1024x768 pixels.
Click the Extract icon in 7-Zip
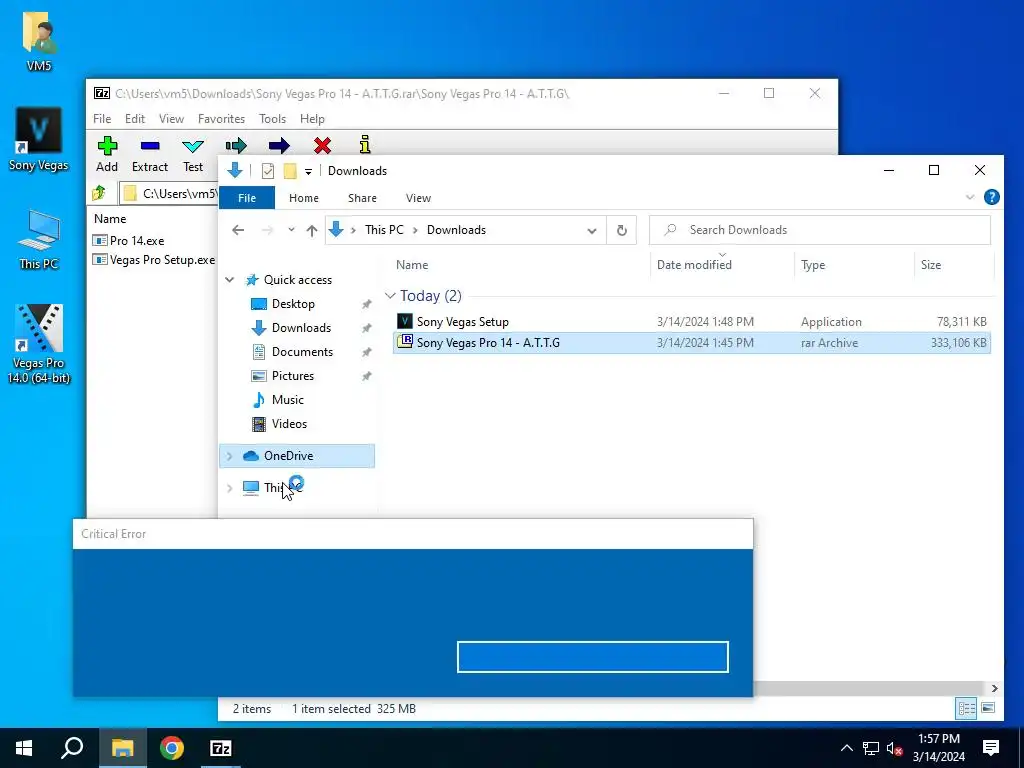(150, 145)
